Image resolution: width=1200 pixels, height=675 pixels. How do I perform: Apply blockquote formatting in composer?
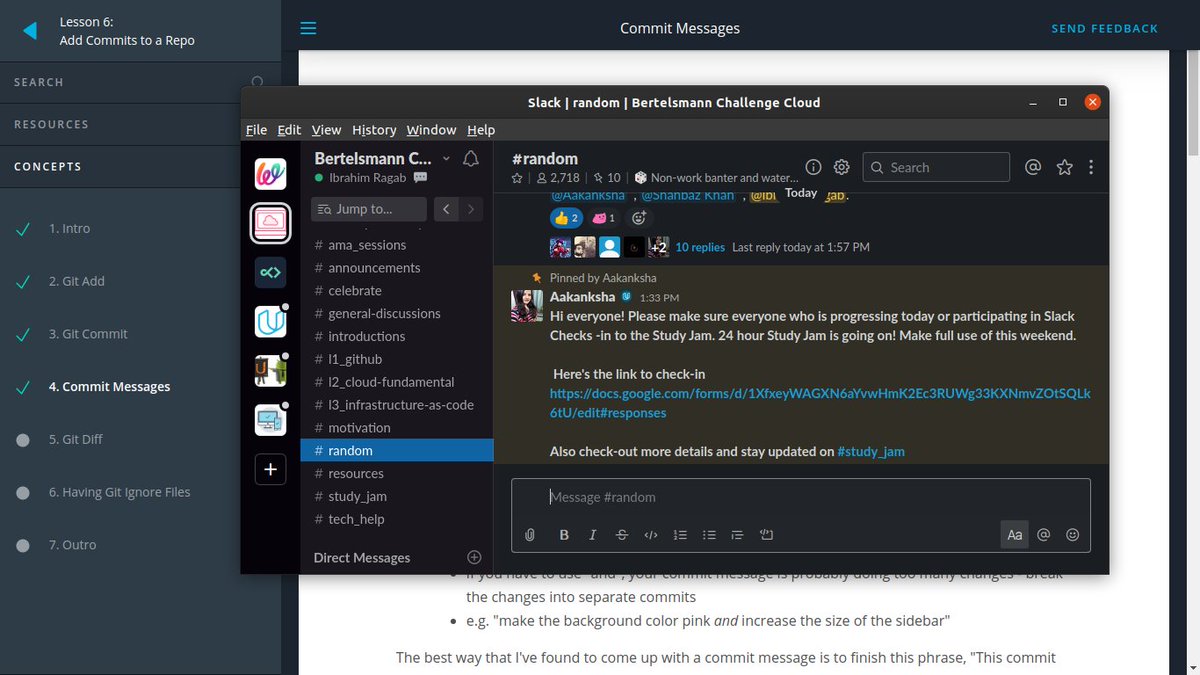point(738,535)
